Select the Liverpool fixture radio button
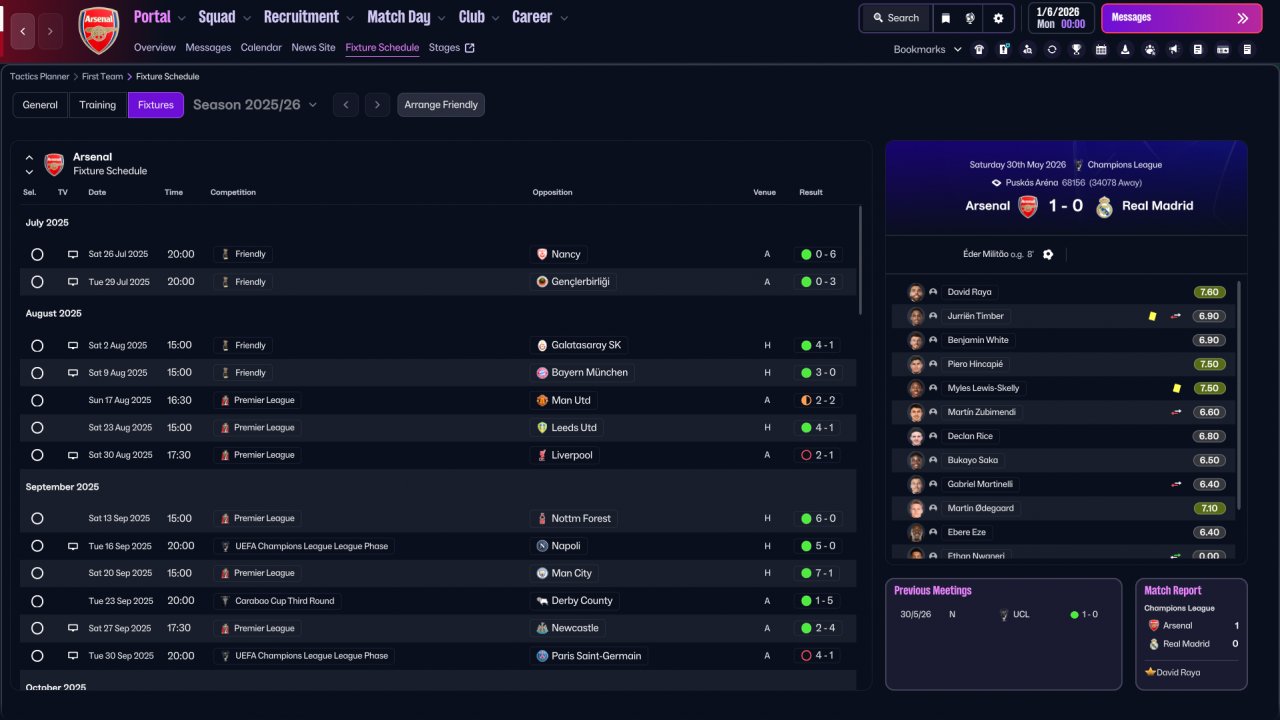Image resolution: width=1280 pixels, height=720 pixels. [x=37, y=455]
